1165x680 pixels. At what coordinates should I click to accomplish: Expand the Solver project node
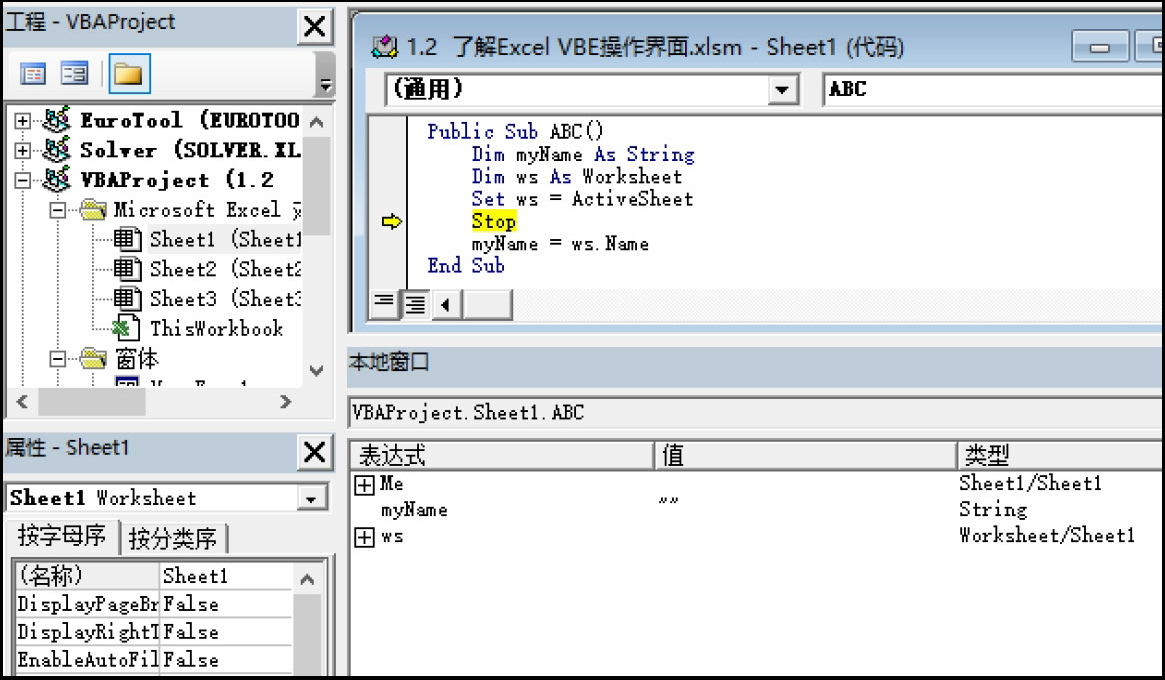tap(23, 151)
